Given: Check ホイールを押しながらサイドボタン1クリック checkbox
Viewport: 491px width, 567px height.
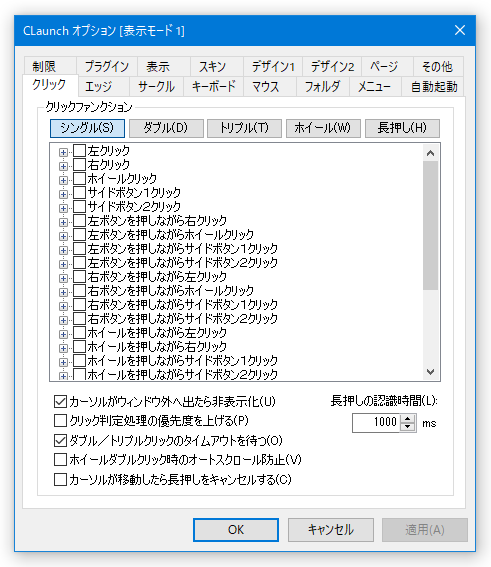Looking at the screenshot, I should click(x=80, y=361).
